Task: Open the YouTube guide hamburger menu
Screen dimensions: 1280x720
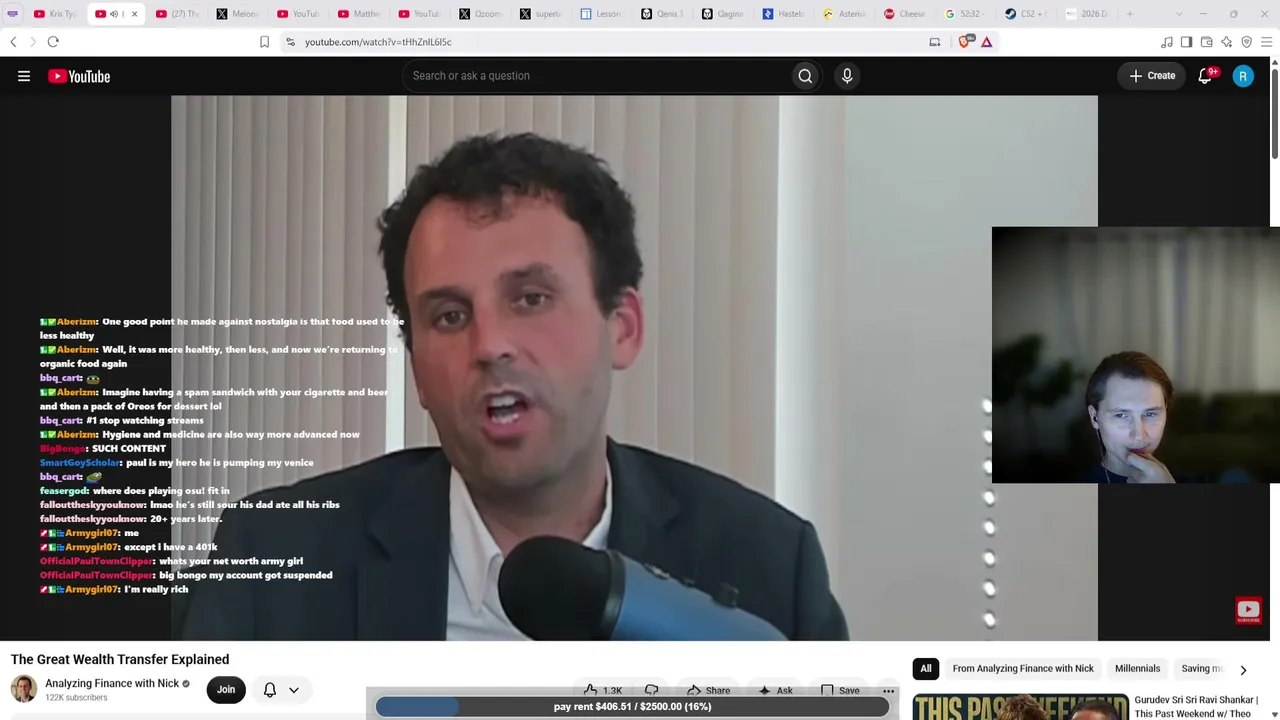Action: (x=24, y=76)
